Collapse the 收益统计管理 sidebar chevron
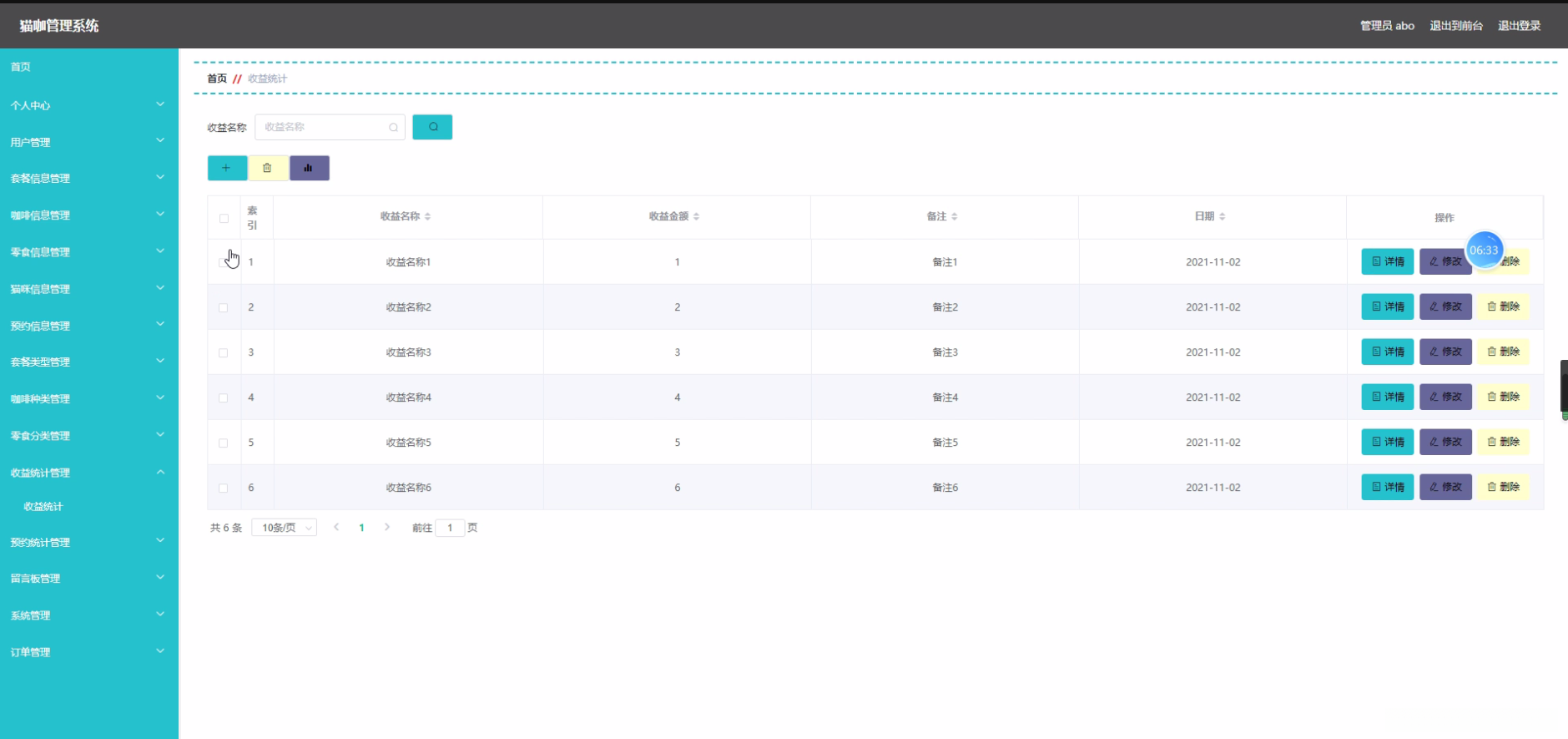1568x739 pixels. tap(160, 472)
